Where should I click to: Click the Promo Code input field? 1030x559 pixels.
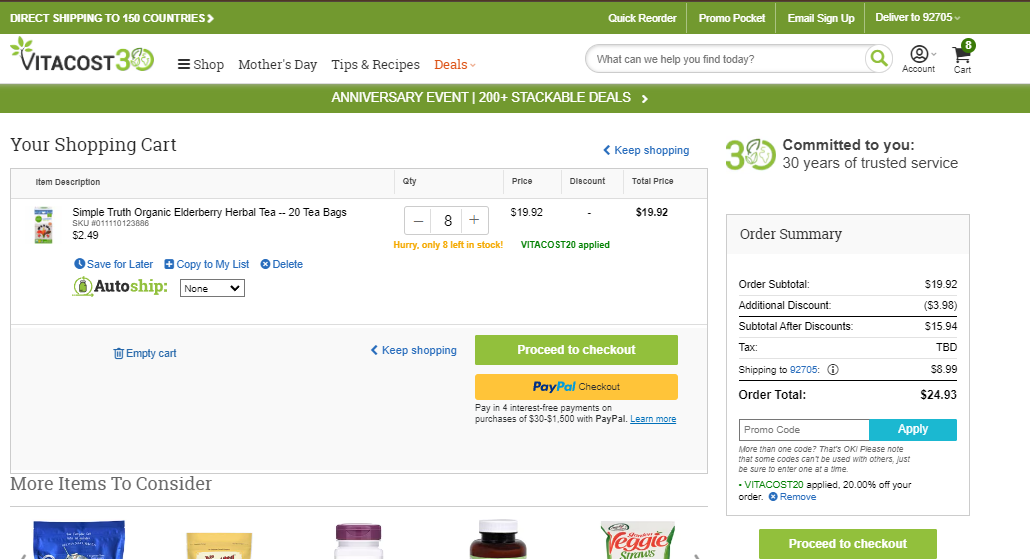(x=804, y=430)
